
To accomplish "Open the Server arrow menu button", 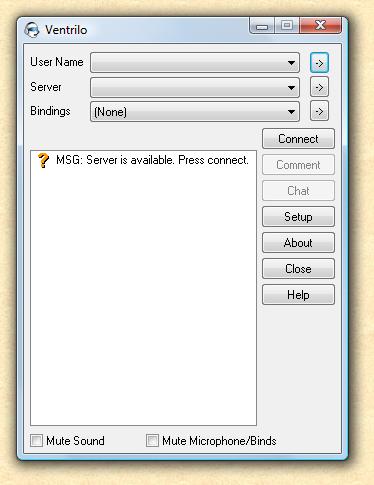I will point(319,87).
